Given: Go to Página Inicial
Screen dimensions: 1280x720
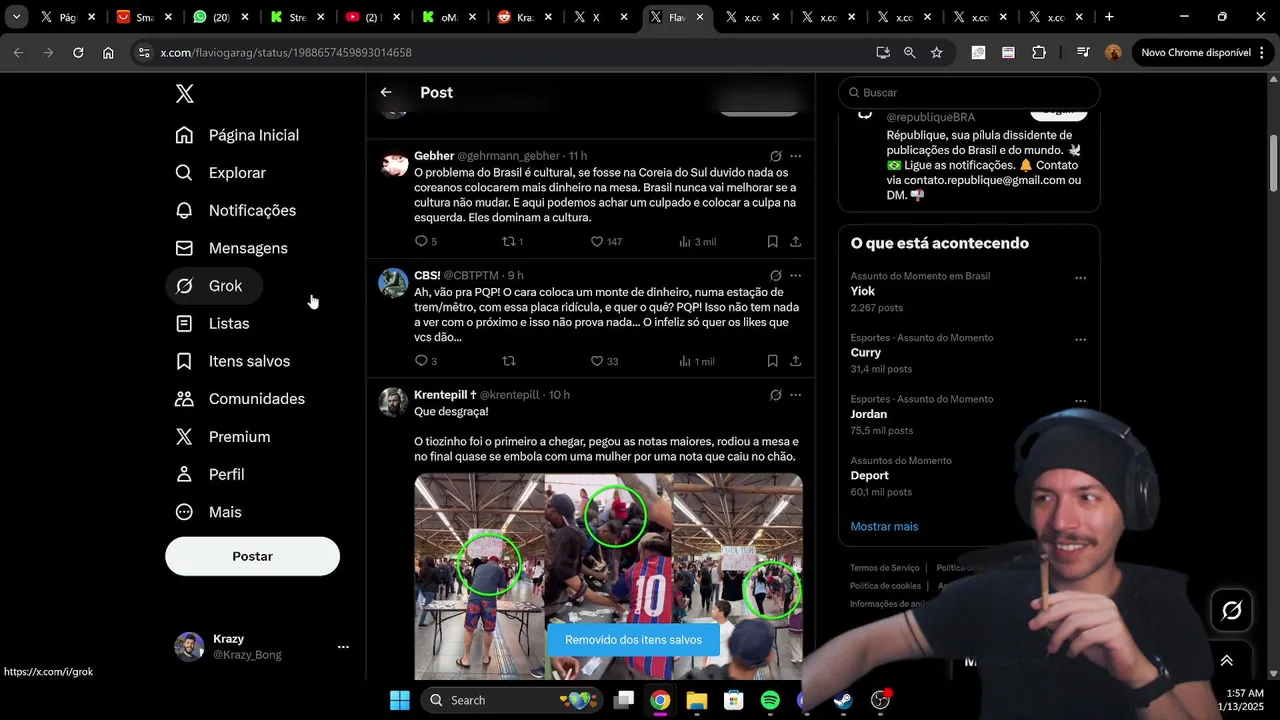Looking at the screenshot, I should 237,135.
